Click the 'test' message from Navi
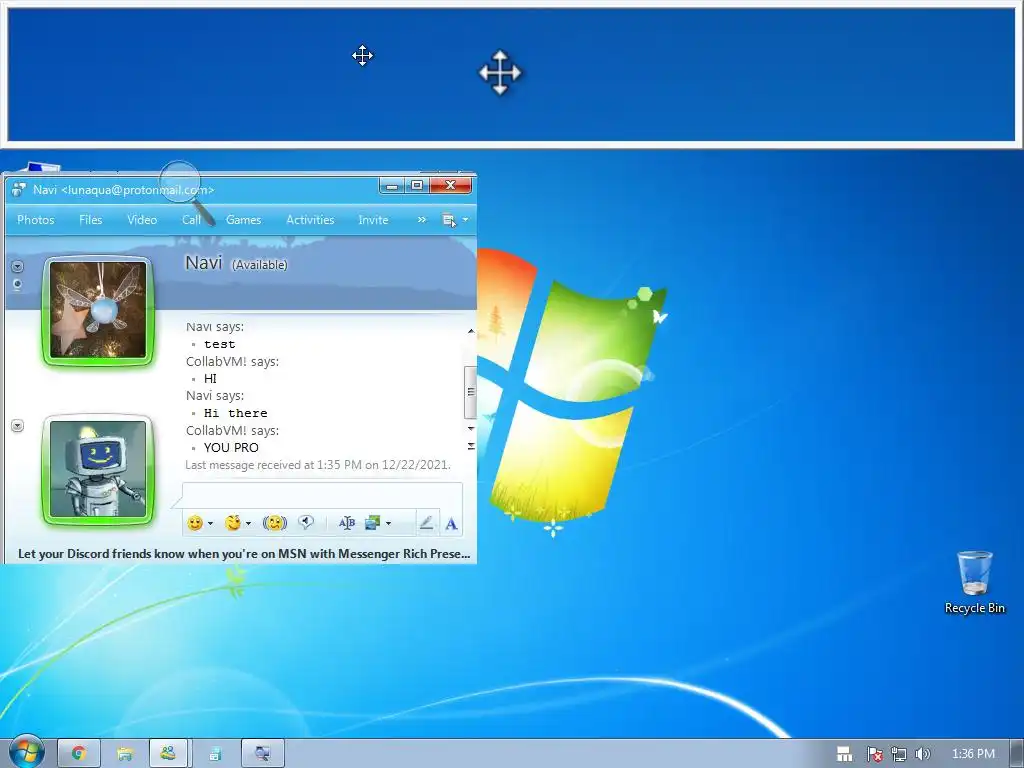This screenshot has width=1024, height=768. point(219,344)
